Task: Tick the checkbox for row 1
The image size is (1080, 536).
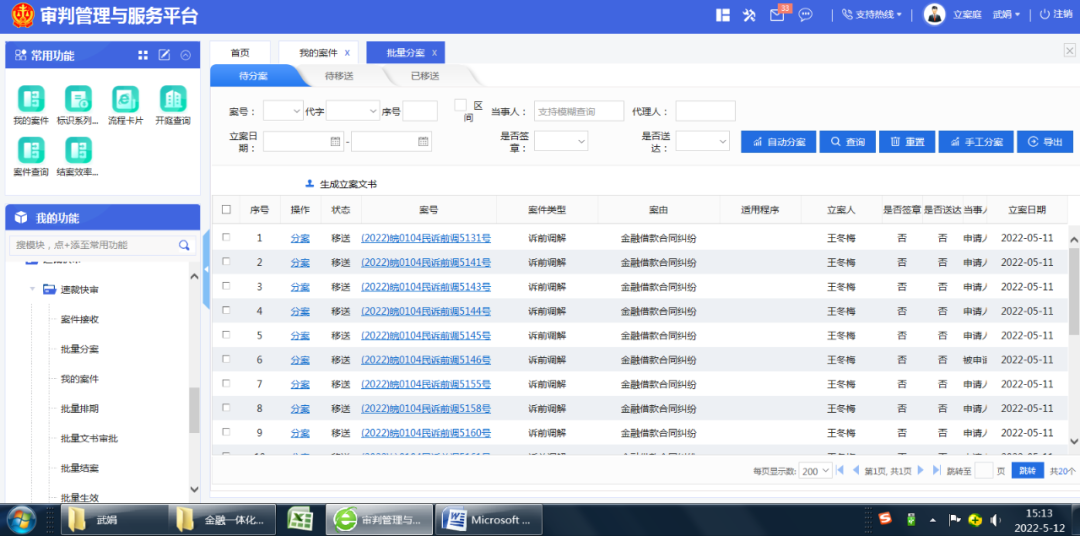Action: 226,237
